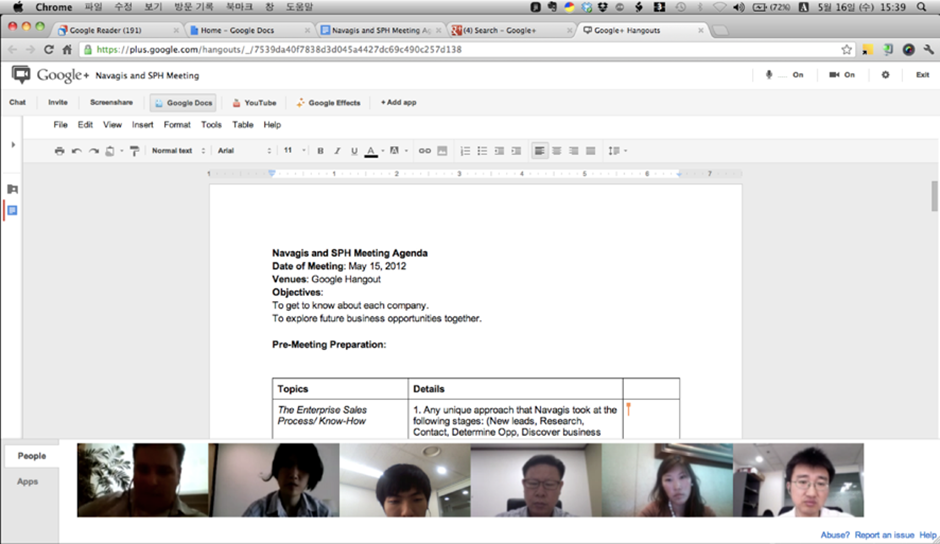This screenshot has width=940, height=544.
Task: Open the web clipboard icon
Action: click(110, 151)
